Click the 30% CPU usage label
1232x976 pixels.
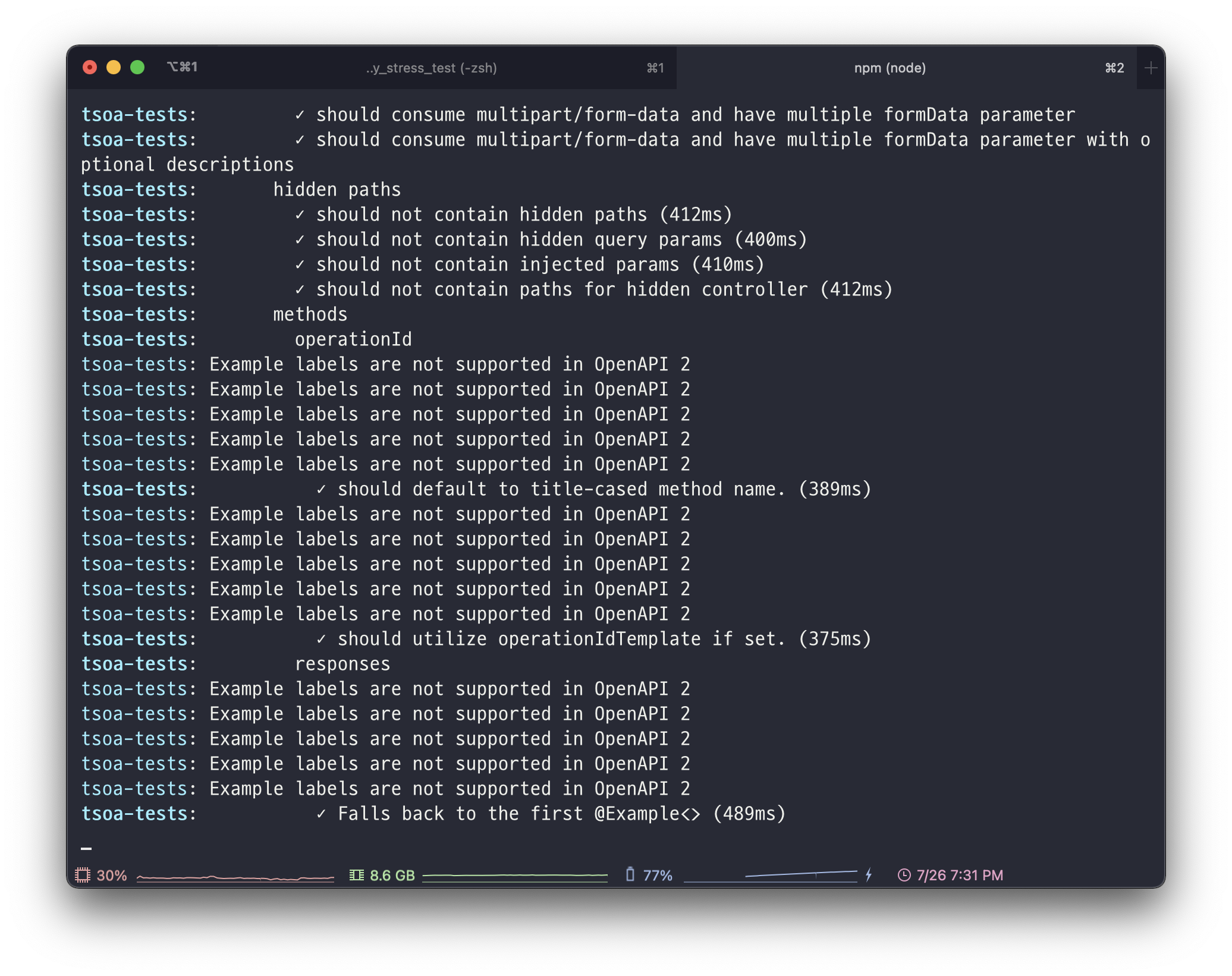tap(112, 875)
